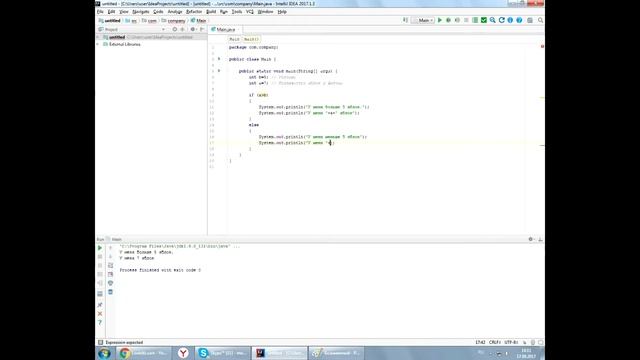The width and height of the screenshot is (640, 360).
Task: Select External Libraries in project tree
Action: coord(124,44)
